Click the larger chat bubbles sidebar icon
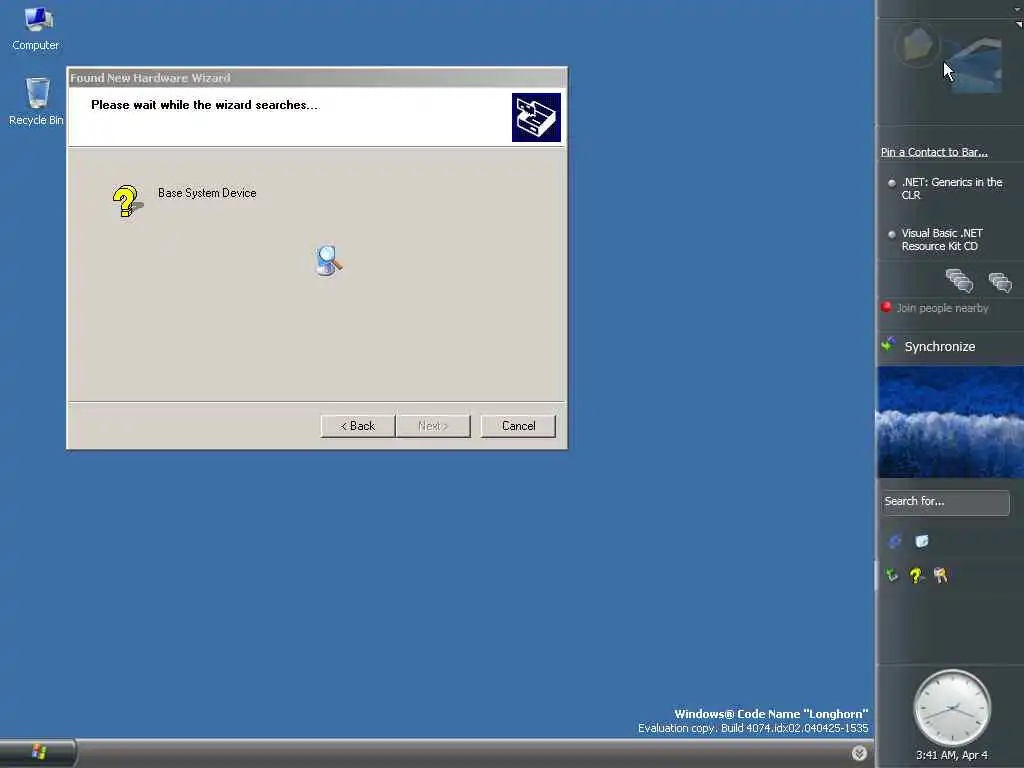The height and width of the screenshot is (768, 1024). (x=959, y=281)
